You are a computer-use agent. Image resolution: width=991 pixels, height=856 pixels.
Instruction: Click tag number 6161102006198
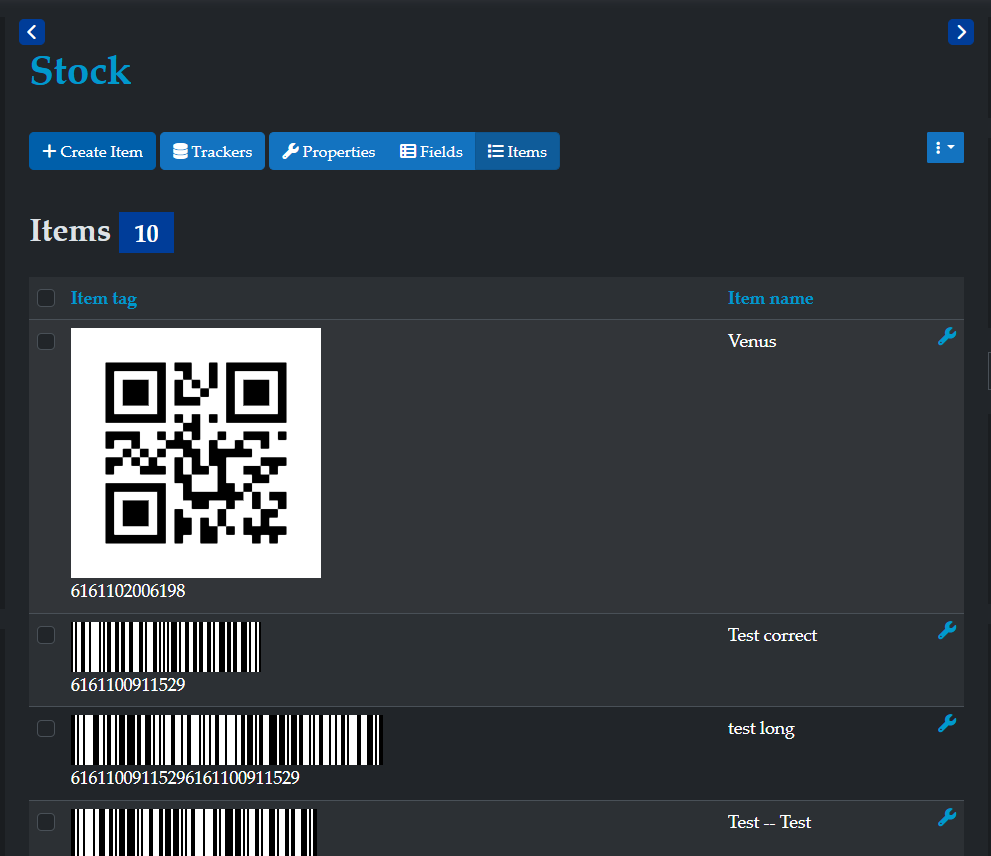click(128, 590)
